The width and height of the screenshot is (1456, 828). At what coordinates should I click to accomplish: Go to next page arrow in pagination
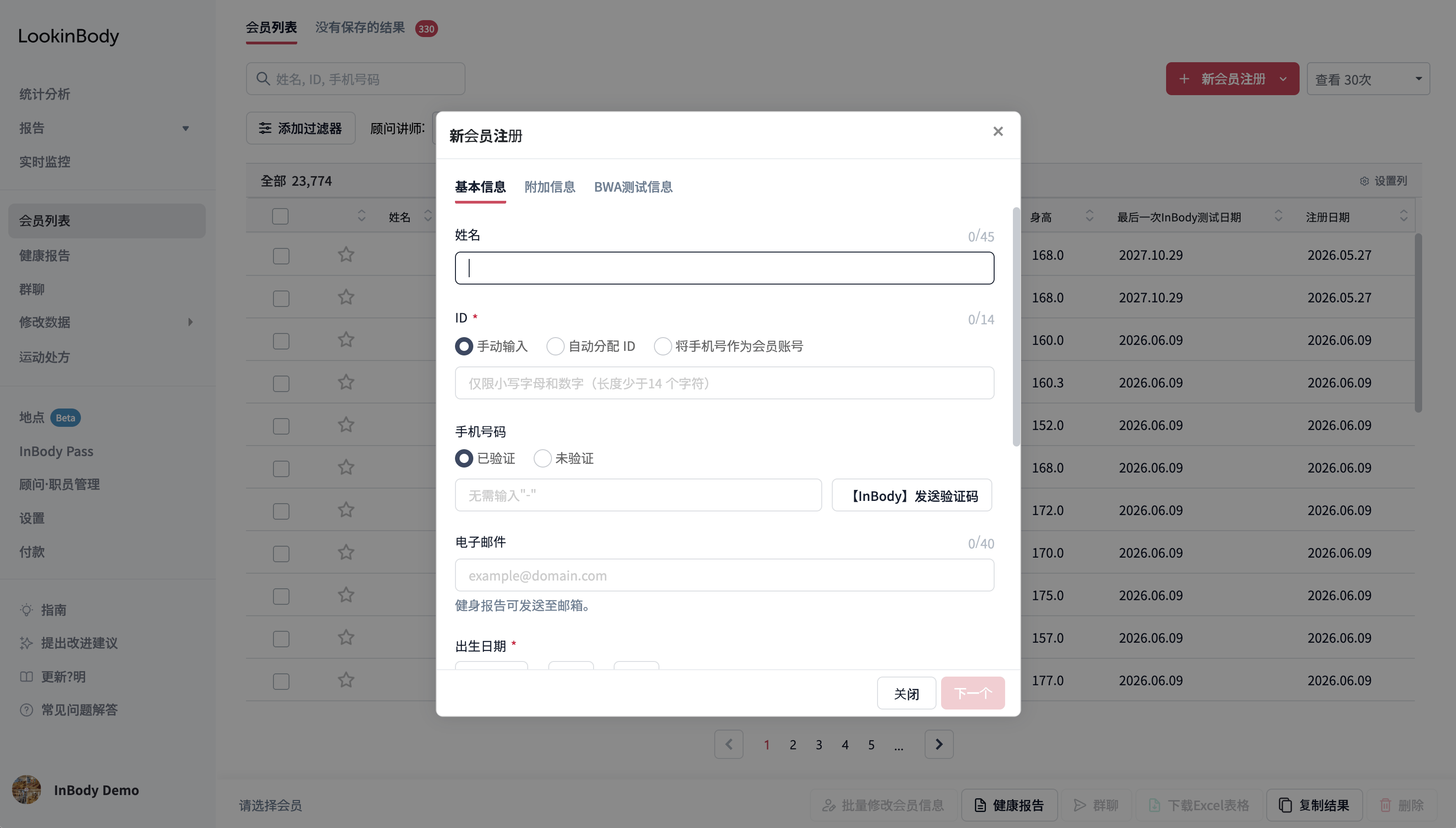(x=939, y=744)
